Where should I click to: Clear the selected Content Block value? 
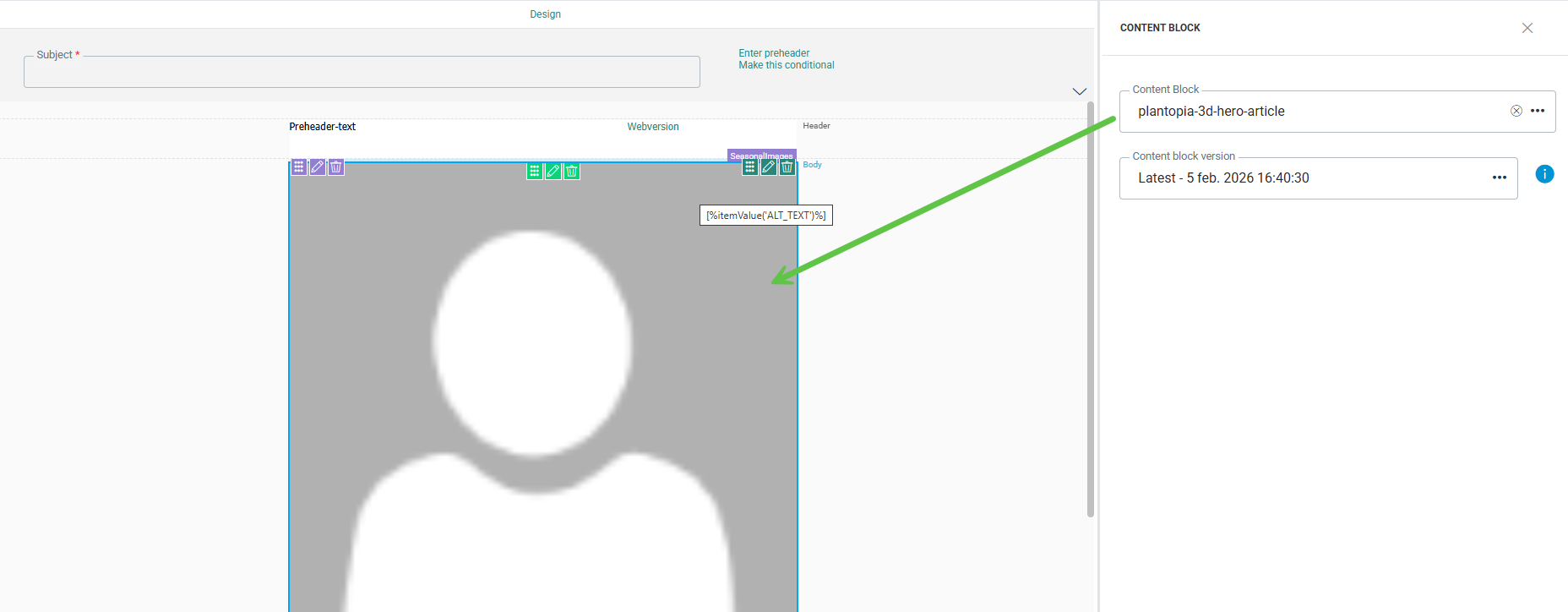tap(1516, 111)
